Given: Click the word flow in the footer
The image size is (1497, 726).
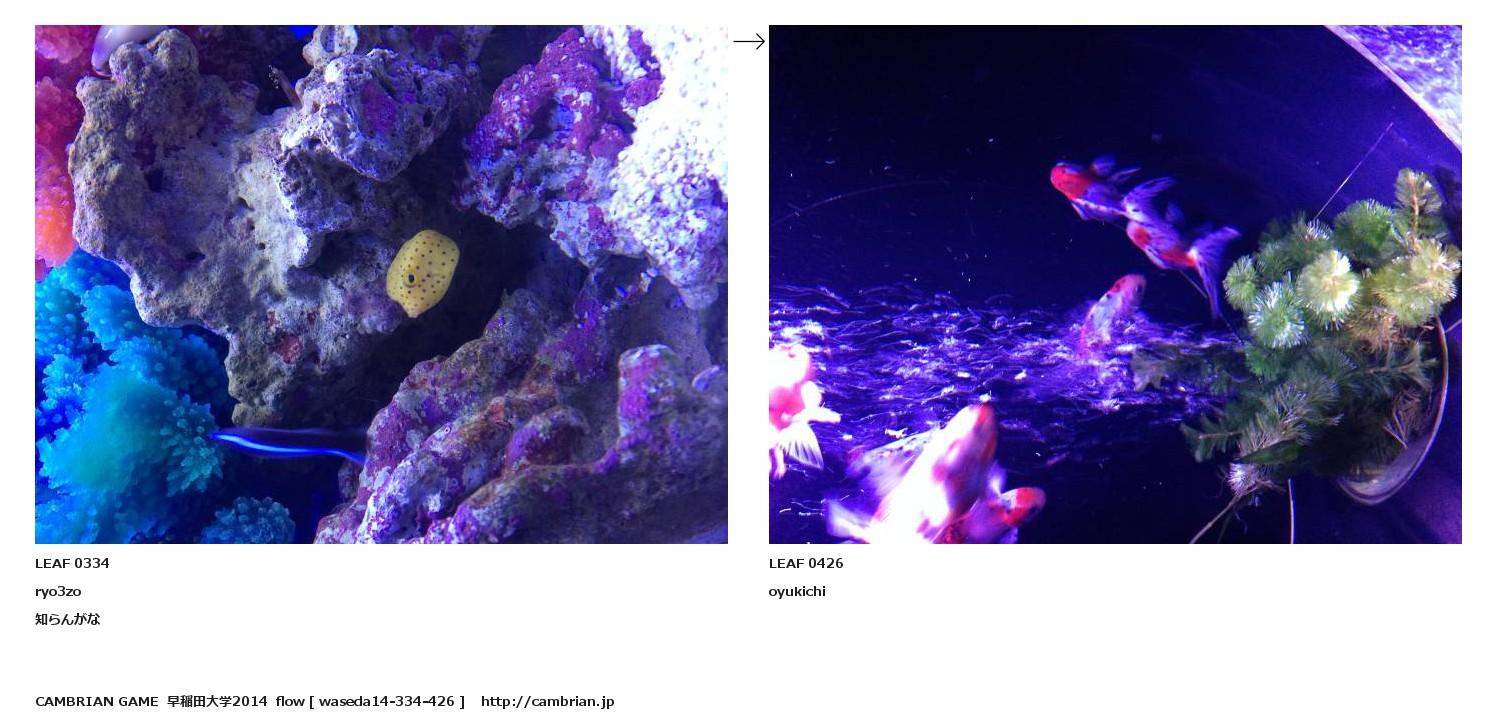Looking at the screenshot, I should coord(290,701).
